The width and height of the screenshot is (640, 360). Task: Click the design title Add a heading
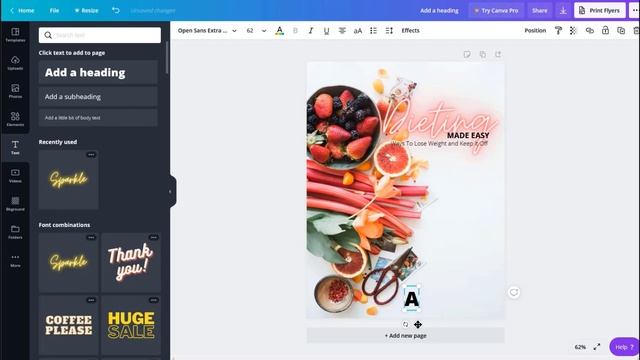click(439, 11)
